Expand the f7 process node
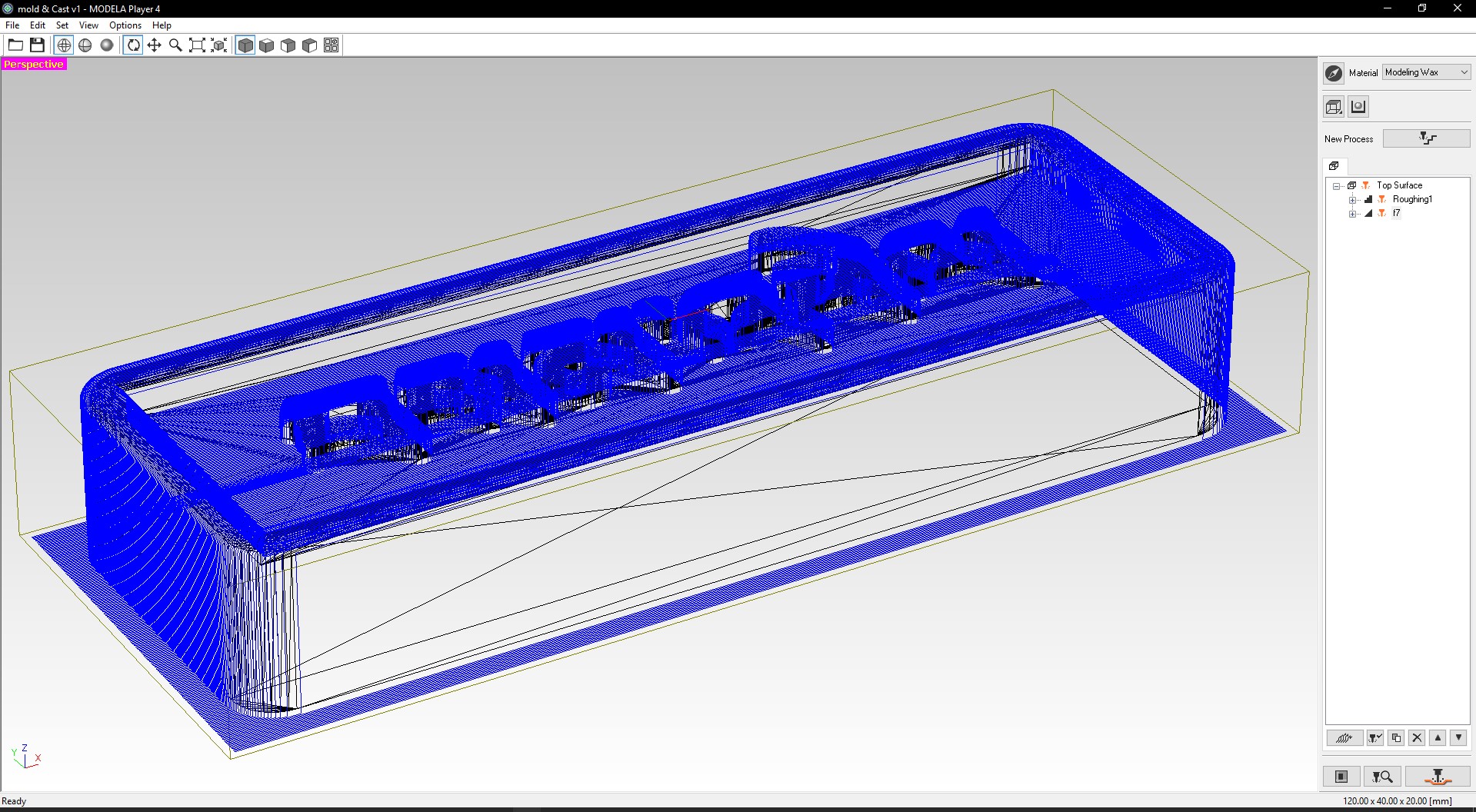1476x812 pixels. tap(1352, 214)
